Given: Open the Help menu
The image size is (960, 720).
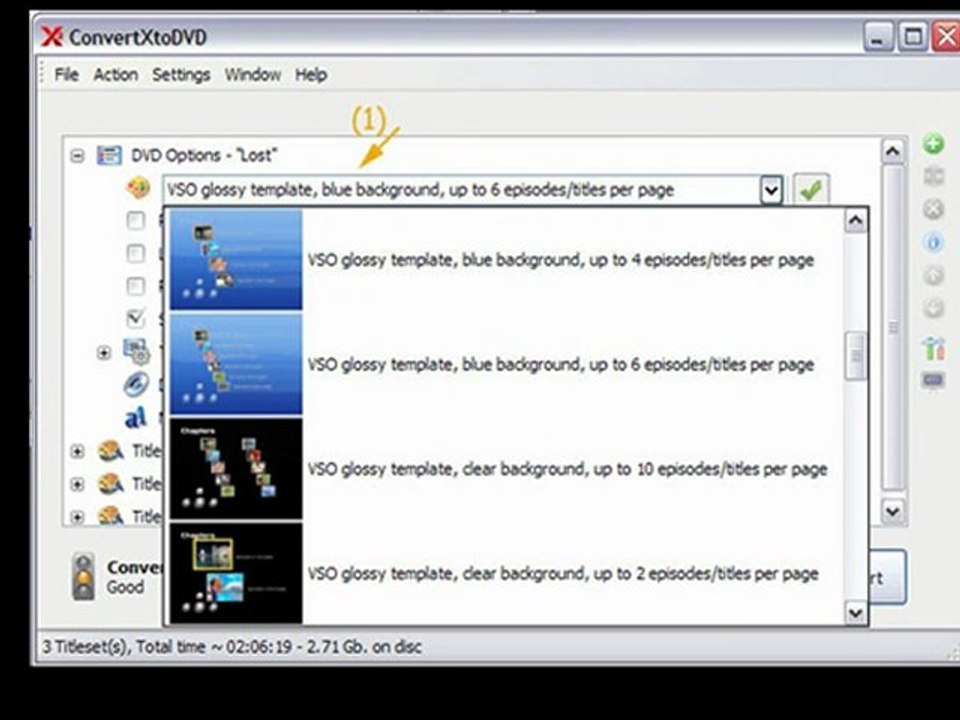Looking at the screenshot, I should pyautogui.click(x=311, y=75).
